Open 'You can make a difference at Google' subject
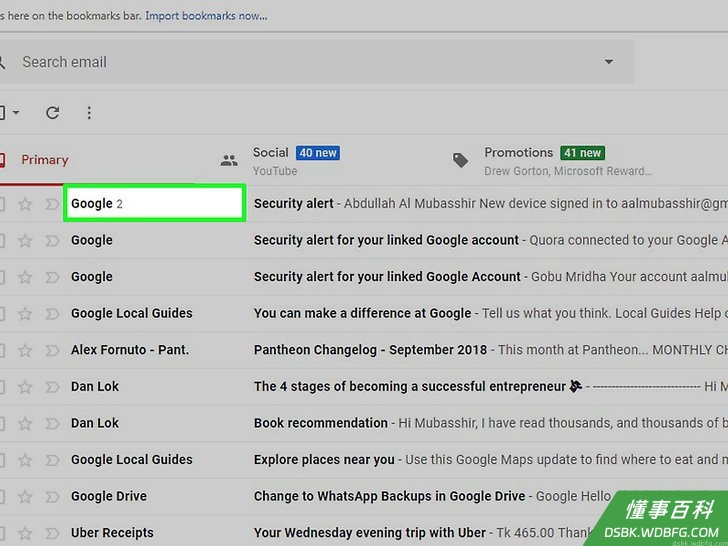 point(363,313)
